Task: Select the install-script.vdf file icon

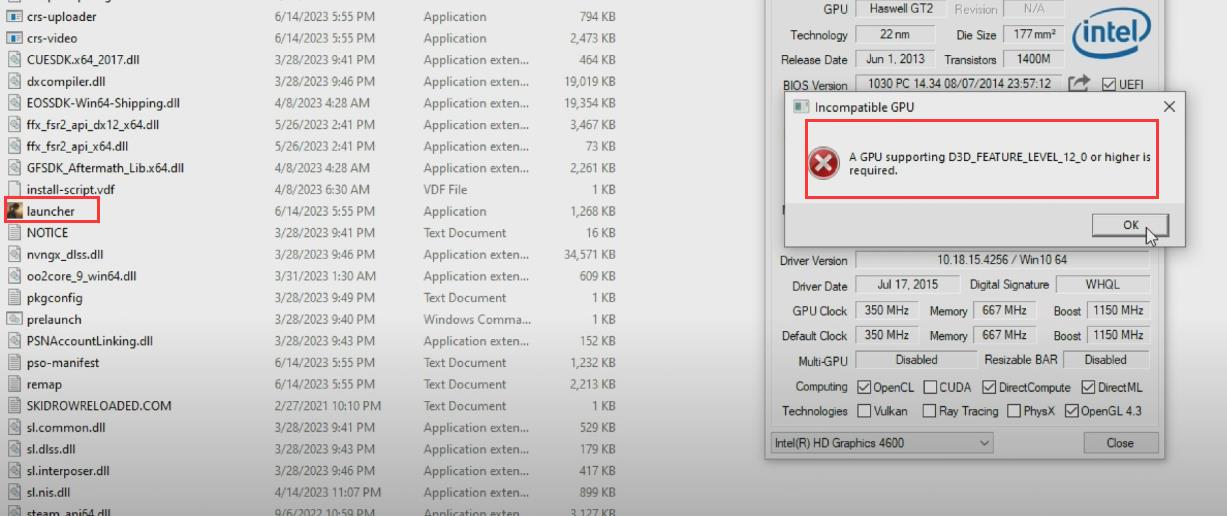Action: [15, 189]
